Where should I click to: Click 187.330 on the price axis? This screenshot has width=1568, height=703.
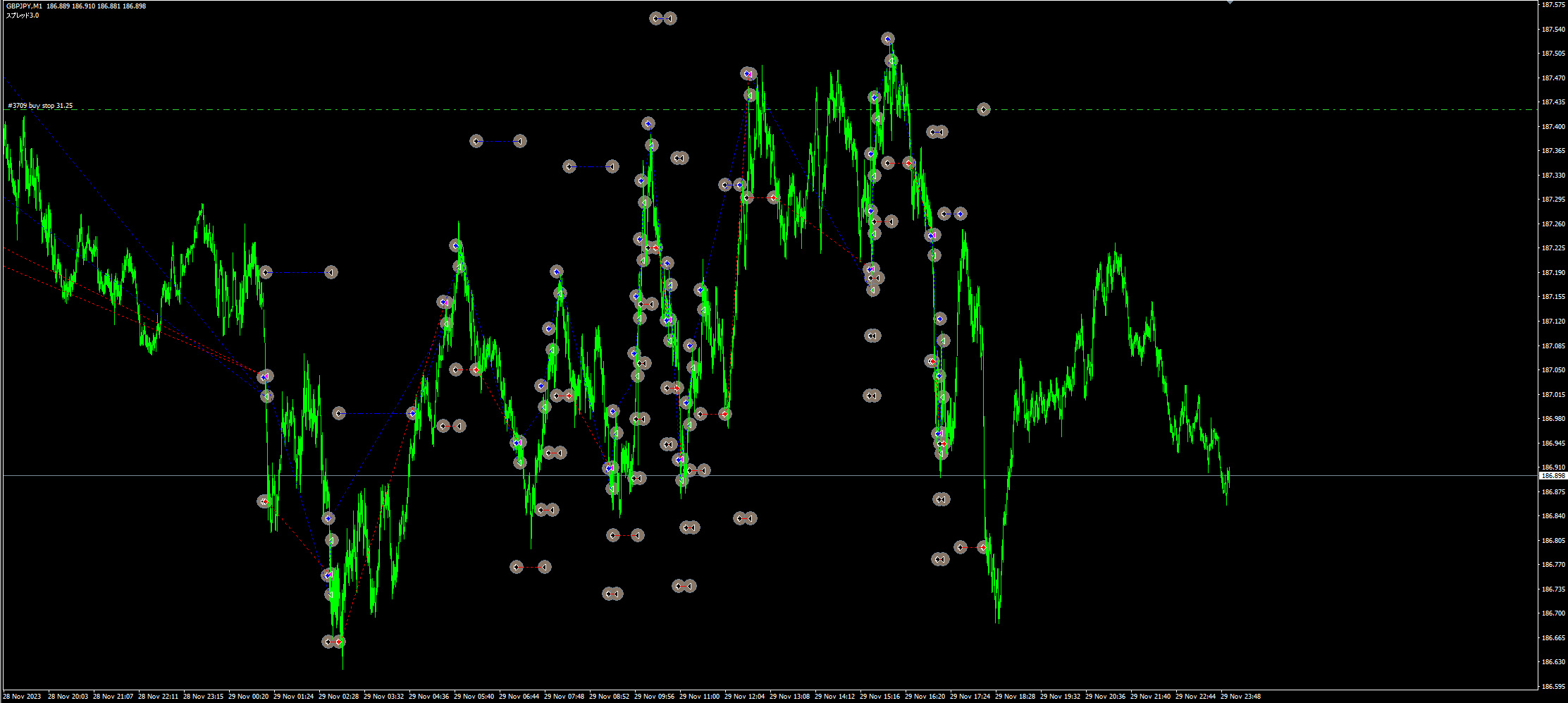tap(1552, 176)
